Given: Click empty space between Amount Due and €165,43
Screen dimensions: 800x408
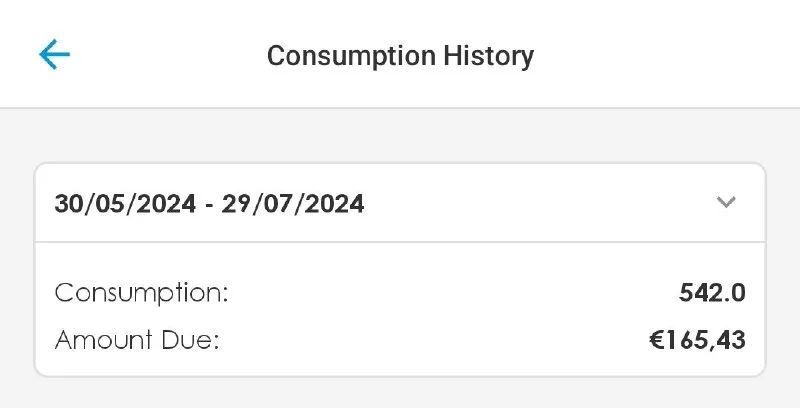Looking at the screenshot, I should point(430,340).
